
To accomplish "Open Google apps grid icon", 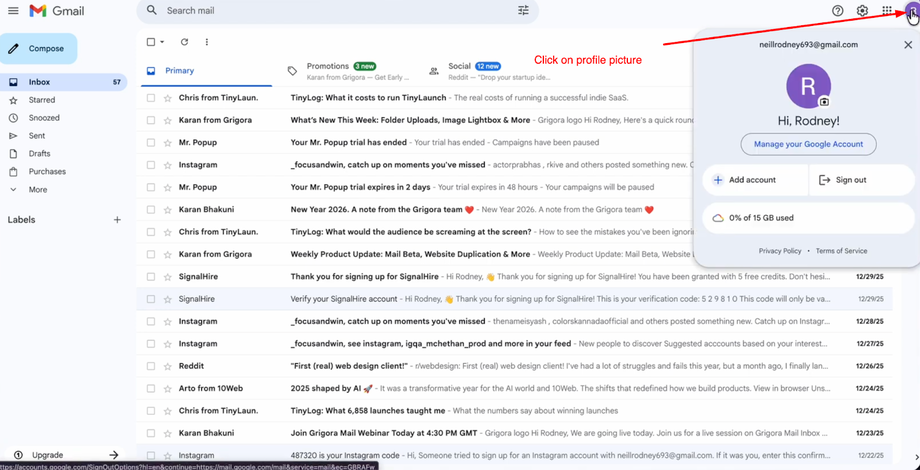I will point(887,11).
